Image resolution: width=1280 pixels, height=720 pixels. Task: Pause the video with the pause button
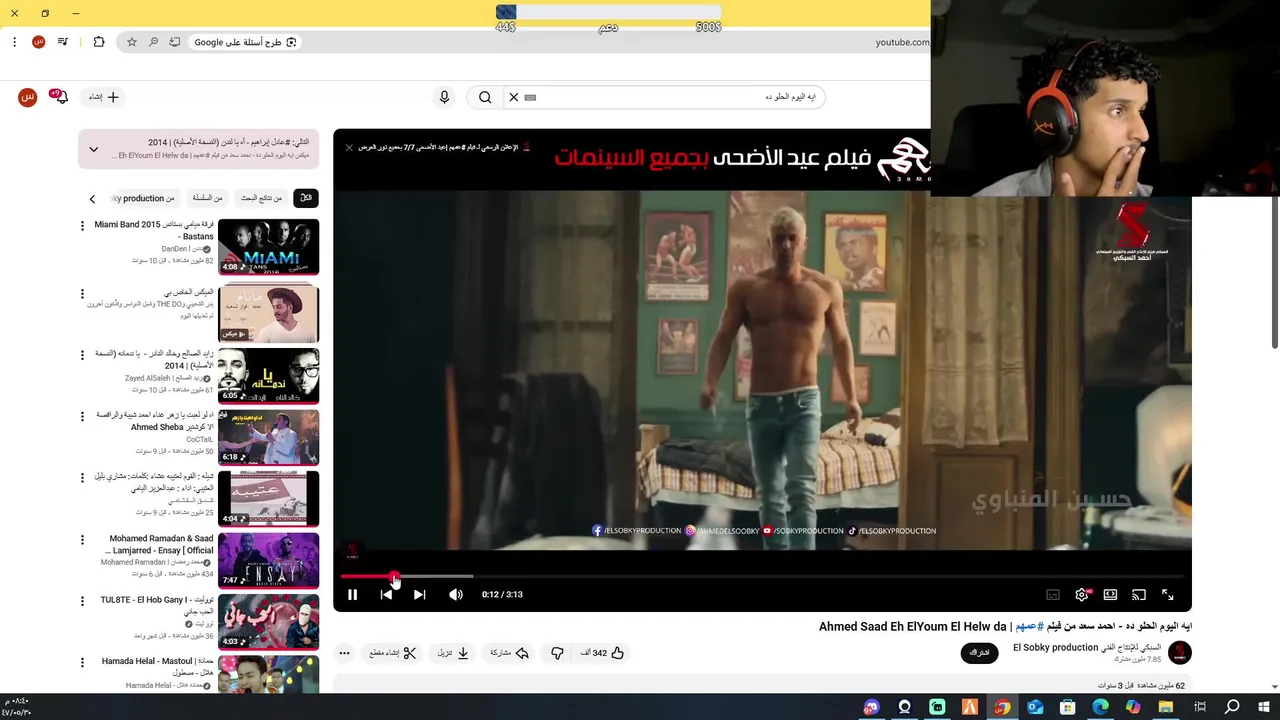(x=352, y=594)
